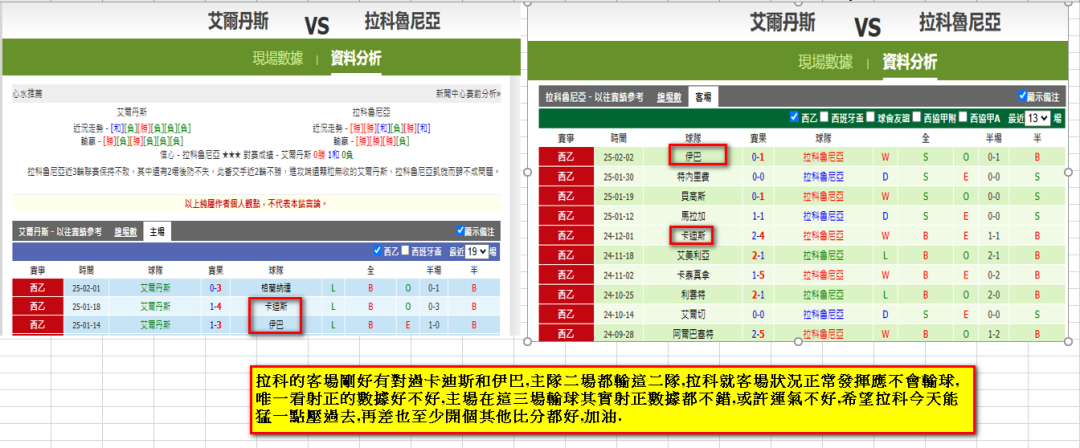Click 馬拉加 in the right table

tap(691, 216)
